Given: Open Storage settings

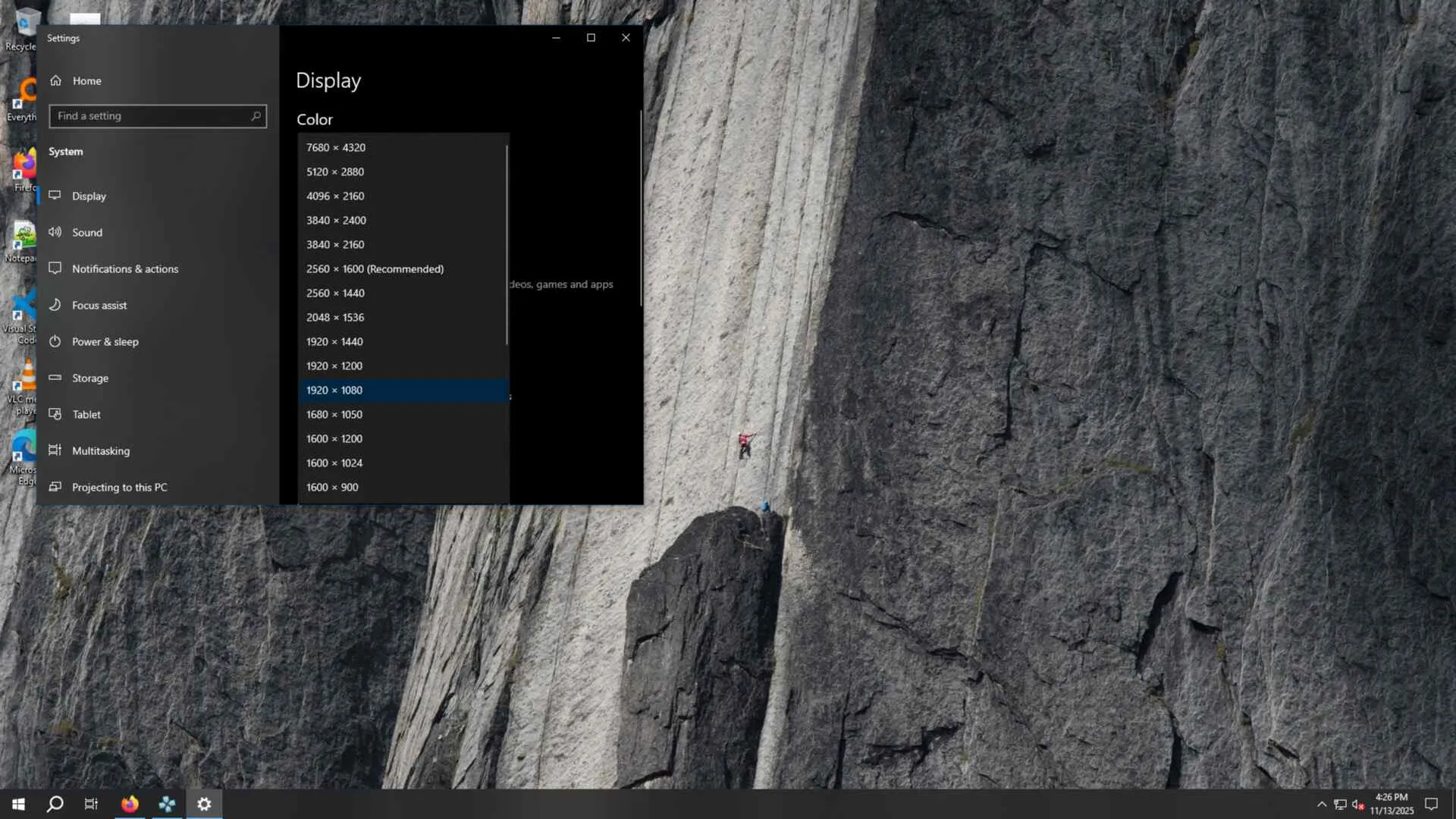Looking at the screenshot, I should pos(89,378).
